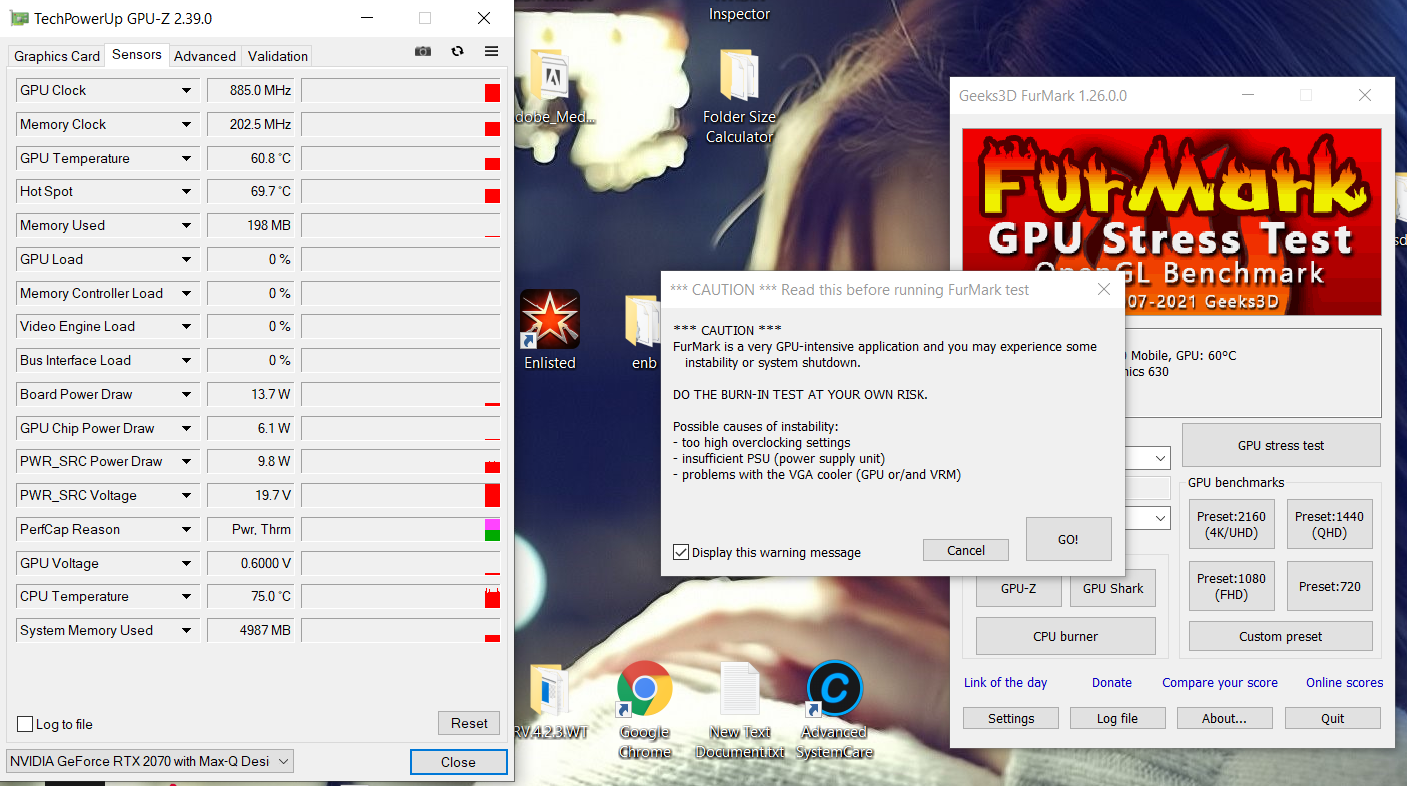Image resolution: width=1407 pixels, height=786 pixels.
Task: Open the Google Chrome desktop shortcut
Action: (645, 709)
